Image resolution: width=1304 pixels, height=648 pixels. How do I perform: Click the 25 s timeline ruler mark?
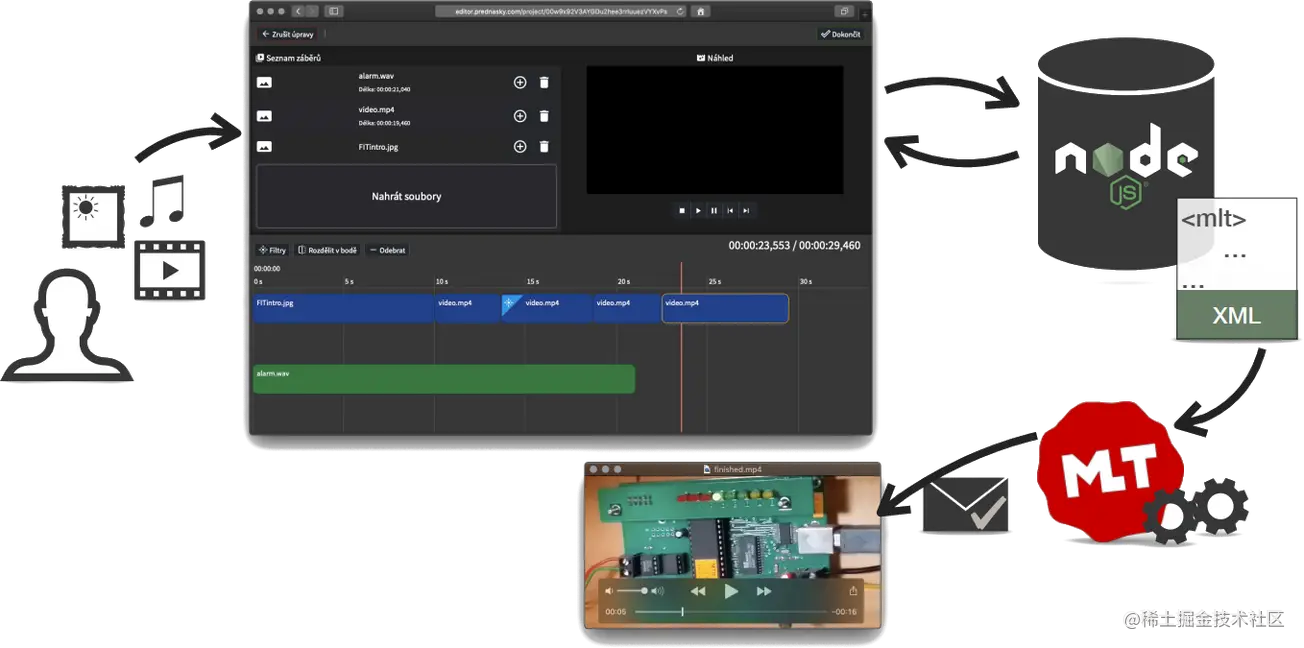coord(714,282)
